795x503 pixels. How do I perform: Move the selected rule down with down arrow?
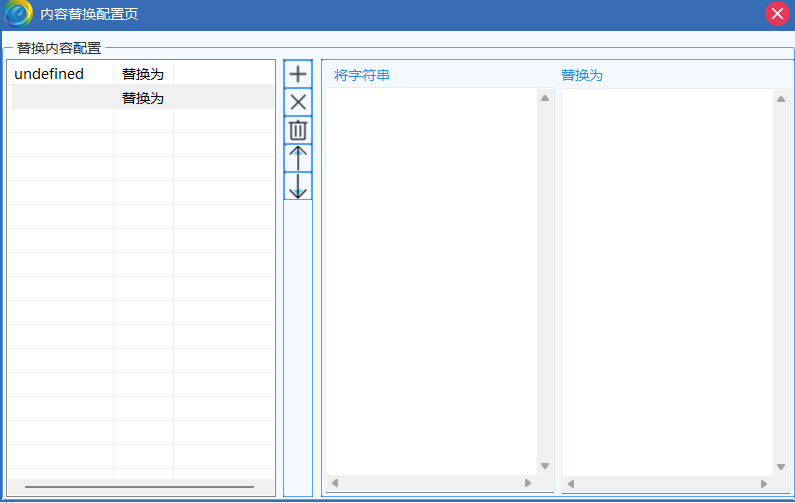click(x=298, y=186)
